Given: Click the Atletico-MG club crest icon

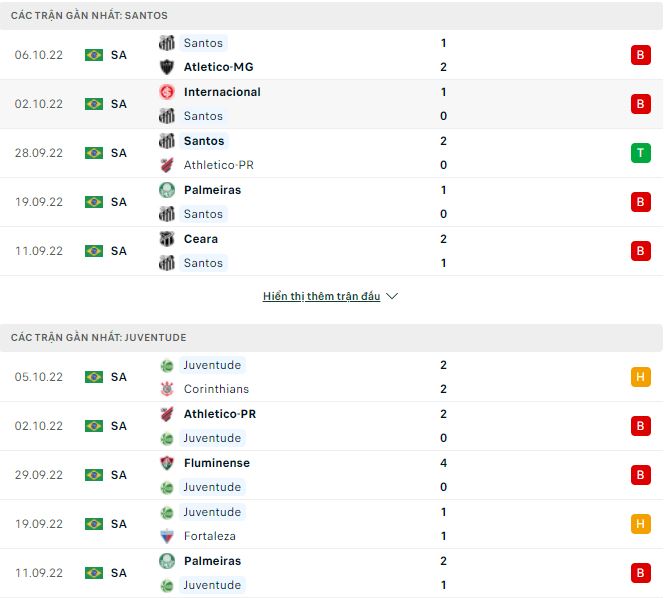Looking at the screenshot, I should [167, 67].
